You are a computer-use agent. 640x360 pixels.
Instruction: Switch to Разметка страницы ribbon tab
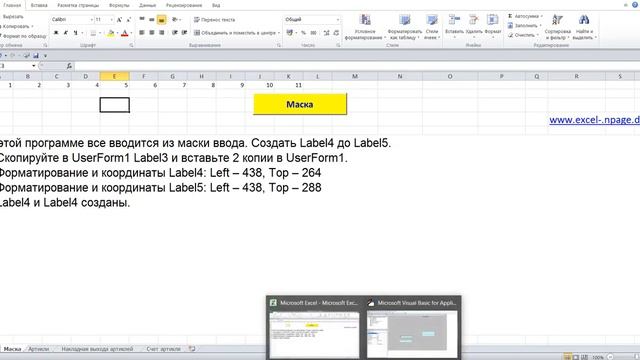point(78,5)
